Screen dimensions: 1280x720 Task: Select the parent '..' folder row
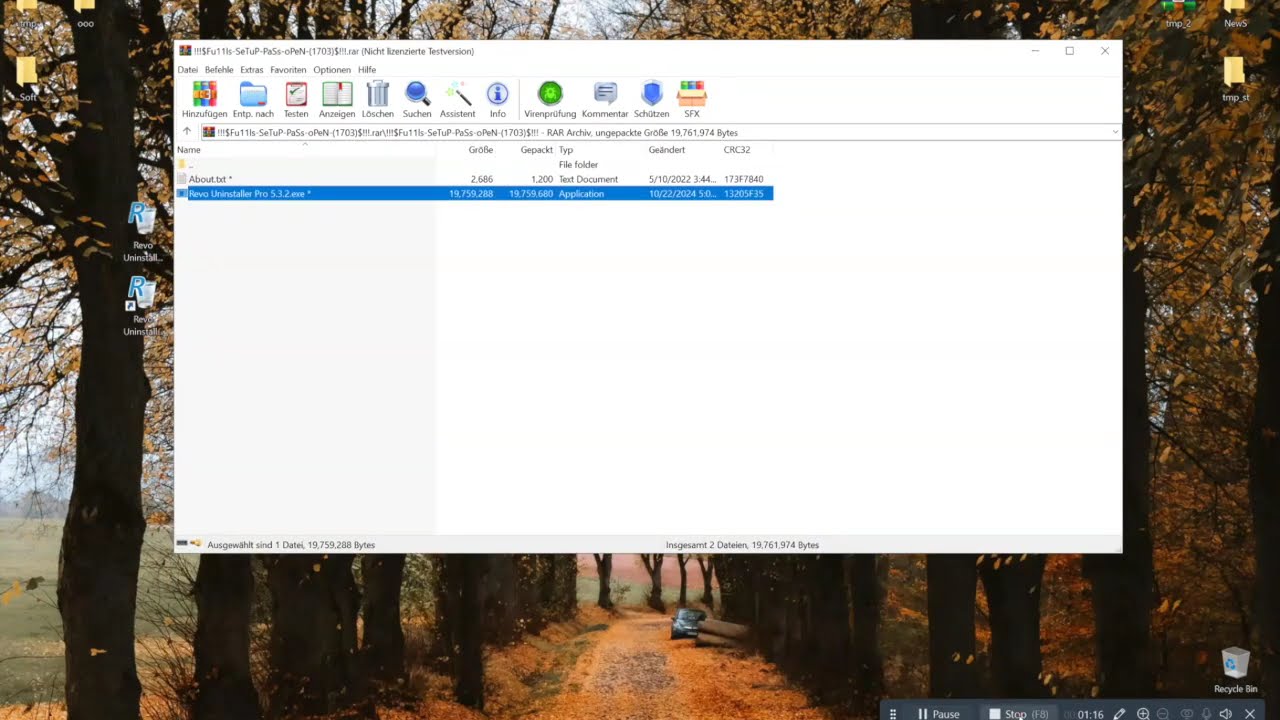pyautogui.click(x=474, y=164)
